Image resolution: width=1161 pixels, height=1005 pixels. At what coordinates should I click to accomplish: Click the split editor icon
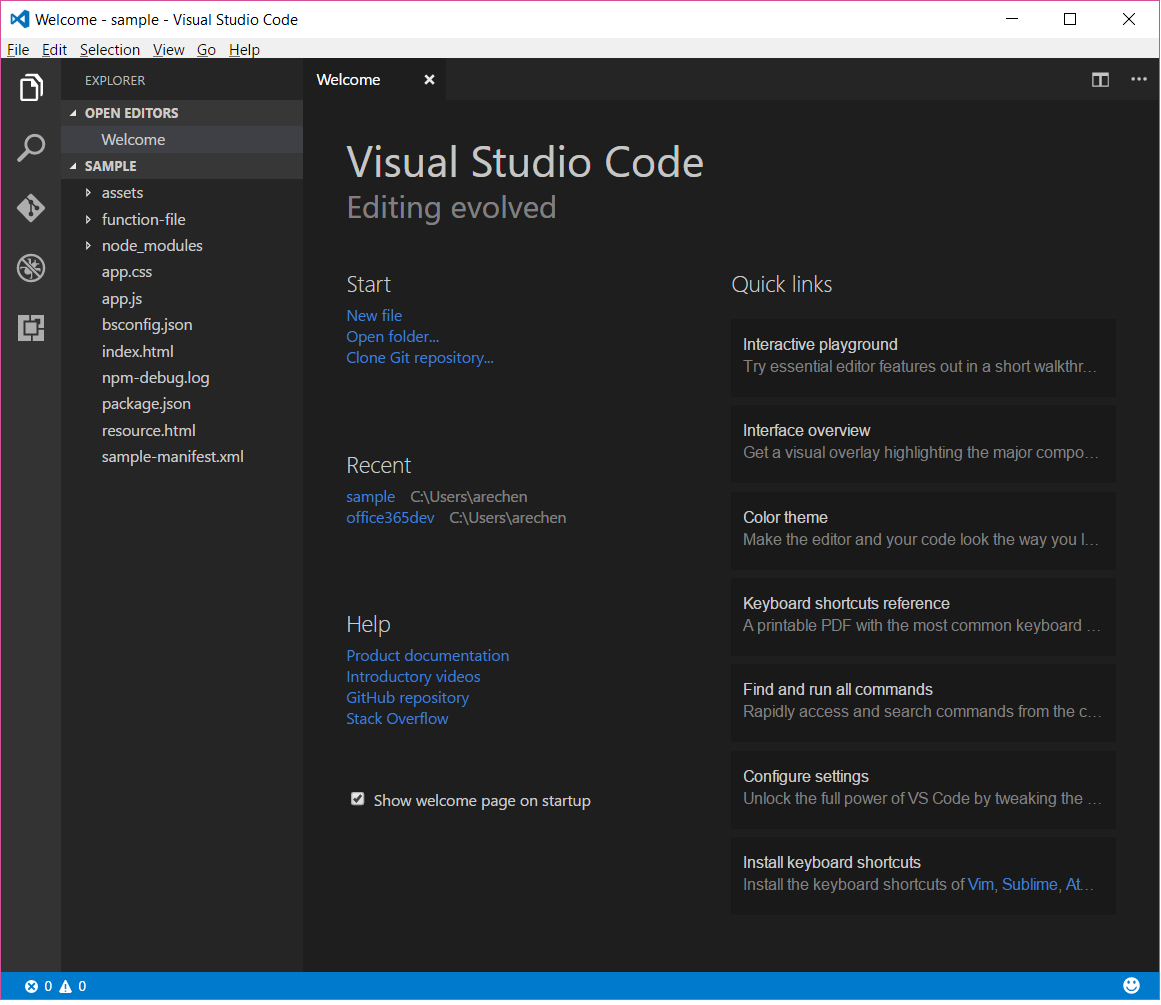[x=1100, y=80]
